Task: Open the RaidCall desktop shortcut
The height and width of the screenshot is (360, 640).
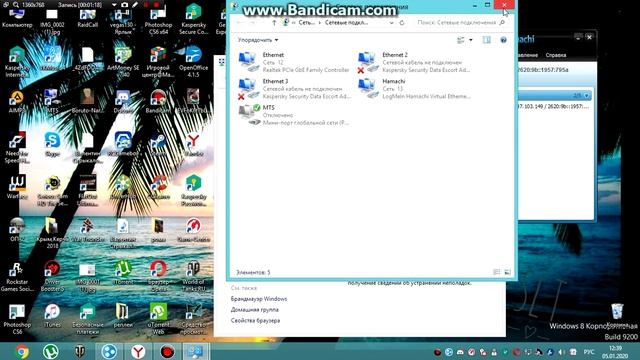Action: (x=87, y=18)
